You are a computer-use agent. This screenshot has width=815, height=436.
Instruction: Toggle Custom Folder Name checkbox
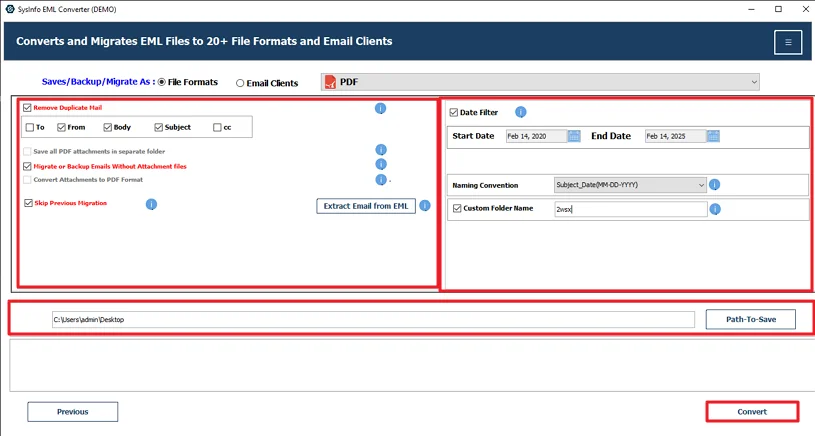[x=457, y=208]
